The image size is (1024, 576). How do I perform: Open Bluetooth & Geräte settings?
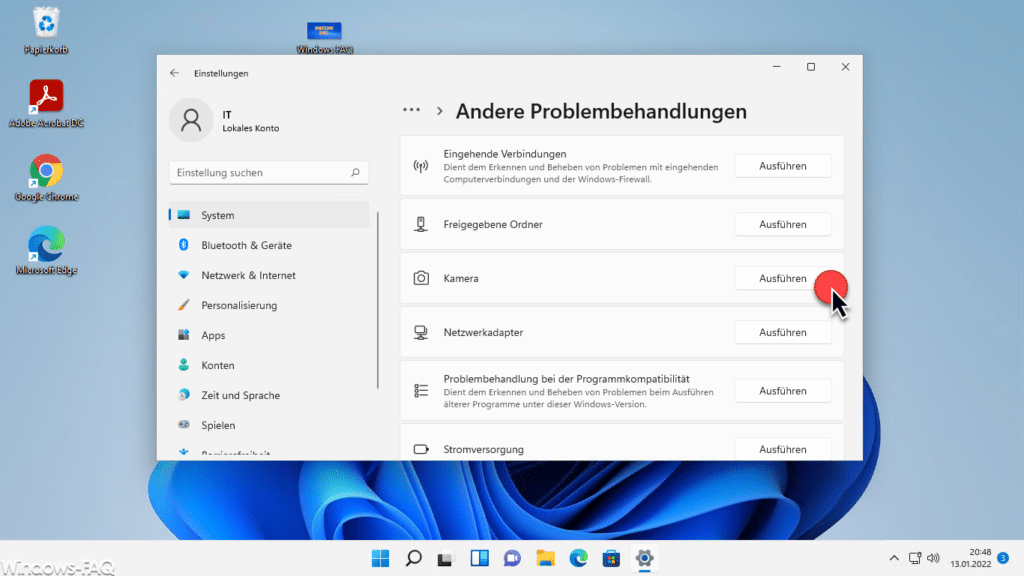269,245
